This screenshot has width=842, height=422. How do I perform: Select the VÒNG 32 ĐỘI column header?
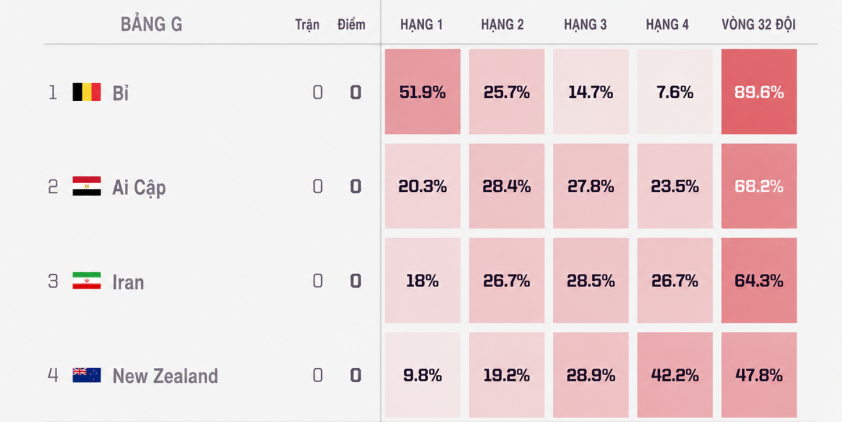click(758, 24)
